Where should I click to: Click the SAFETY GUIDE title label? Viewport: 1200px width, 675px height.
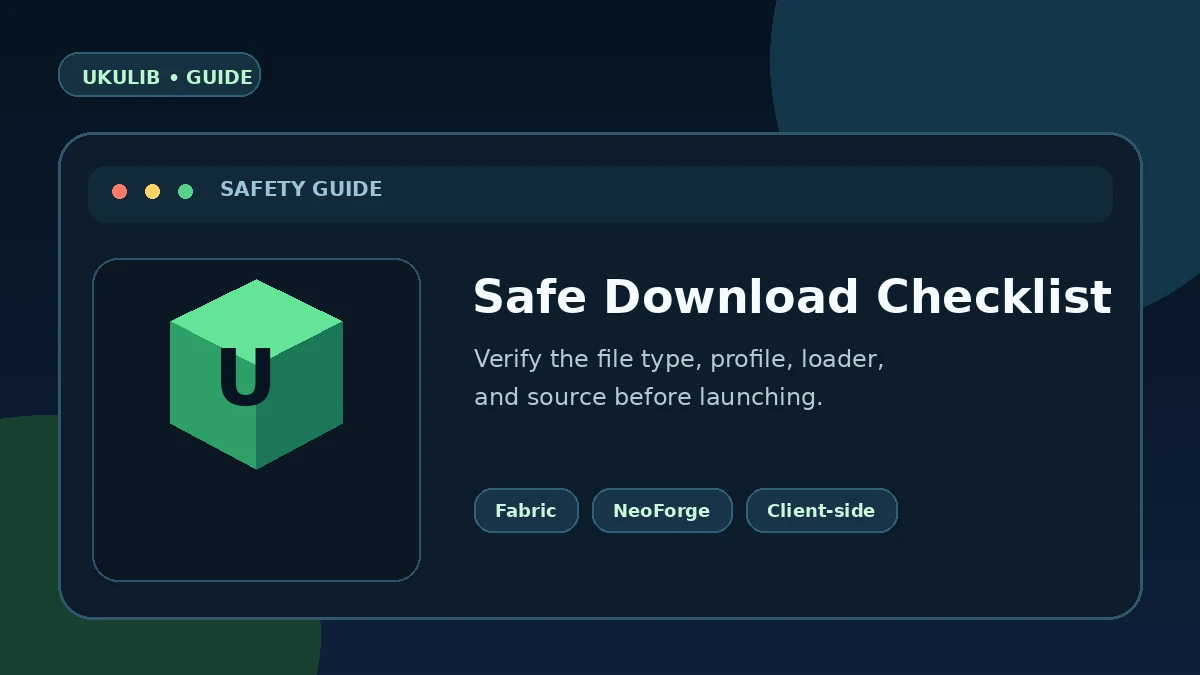(x=301, y=189)
